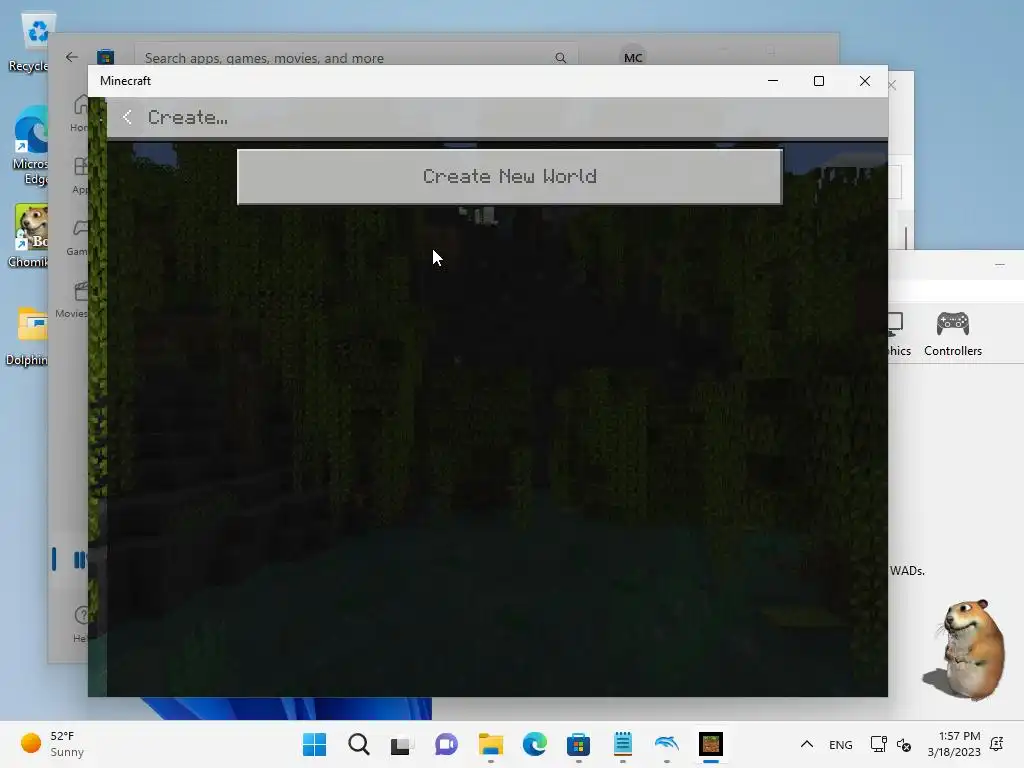
Task: Open Microsoft Store from taskbar
Action: click(x=578, y=744)
